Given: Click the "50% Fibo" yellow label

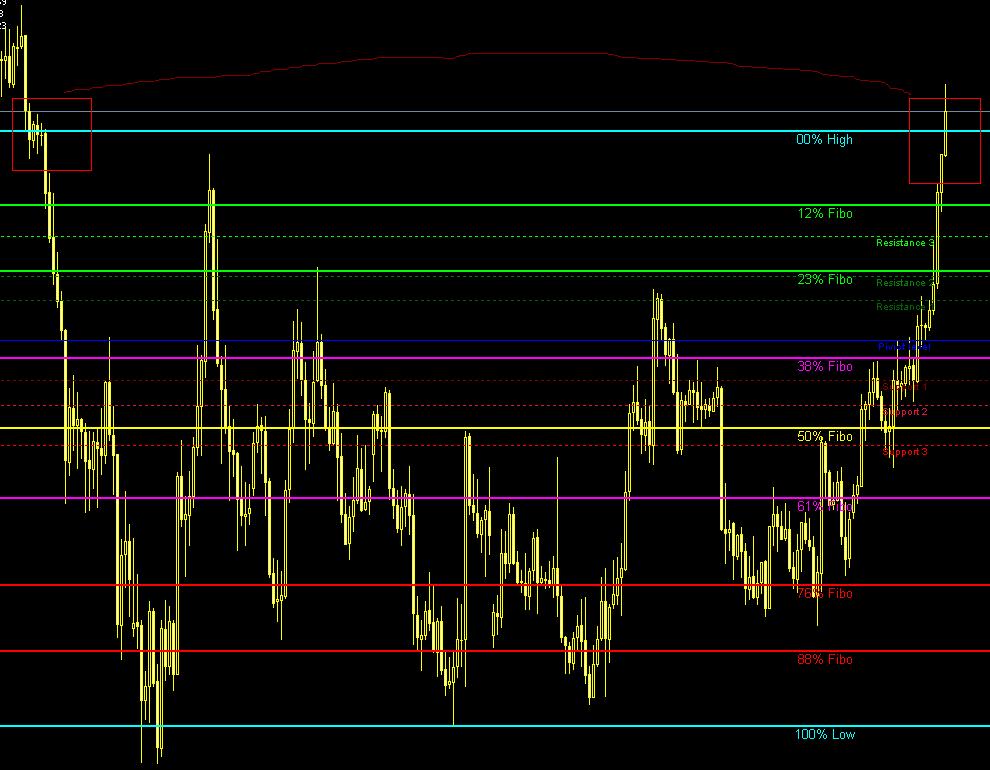Looking at the screenshot, I should (x=824, y=437).
